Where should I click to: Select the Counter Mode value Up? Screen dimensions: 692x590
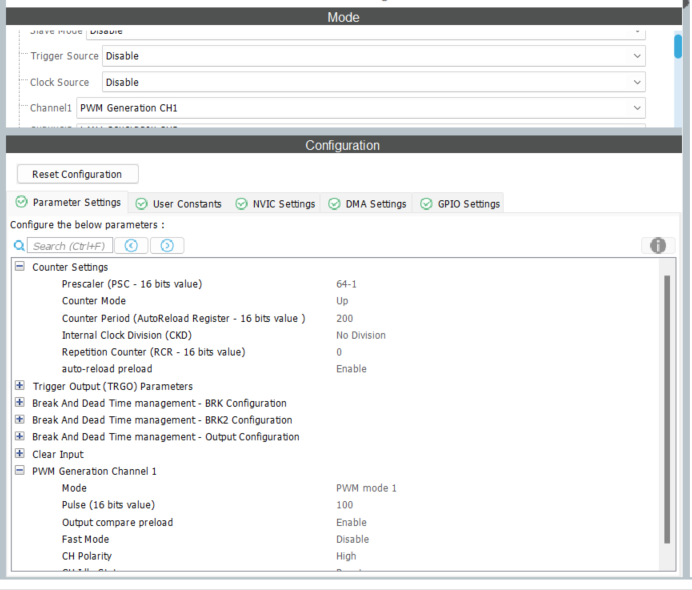[x=342, y=301]
